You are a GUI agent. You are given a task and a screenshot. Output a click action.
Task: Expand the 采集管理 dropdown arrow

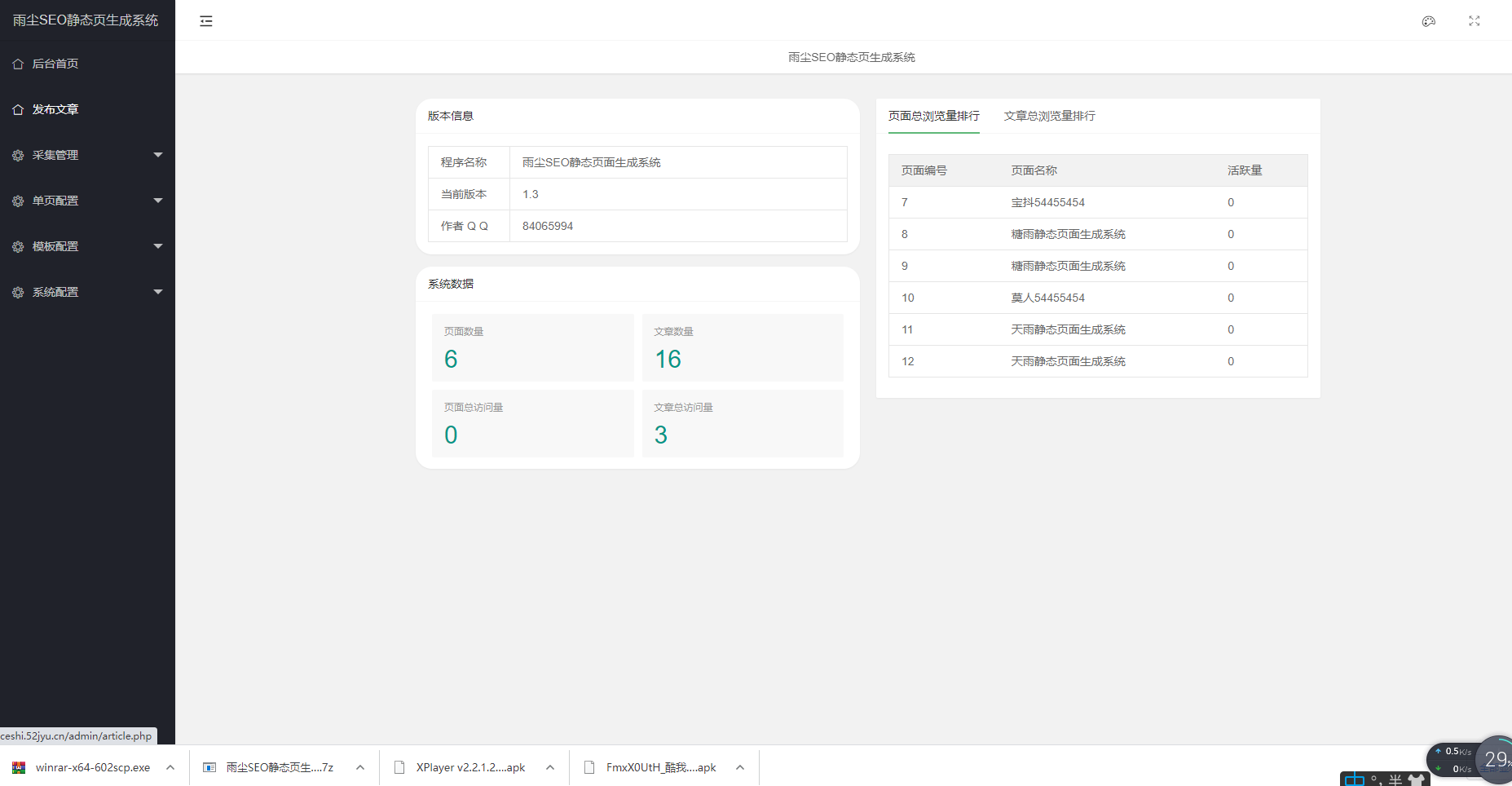[158, 155]
